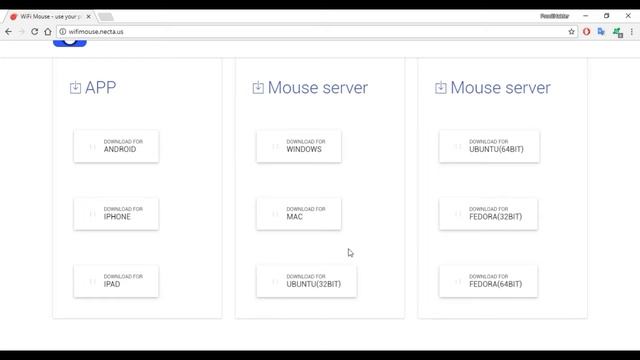Viewport: 640px width, 360px height.
Task: Click the user profile name in title bar
Action: [x=554, y=16]
